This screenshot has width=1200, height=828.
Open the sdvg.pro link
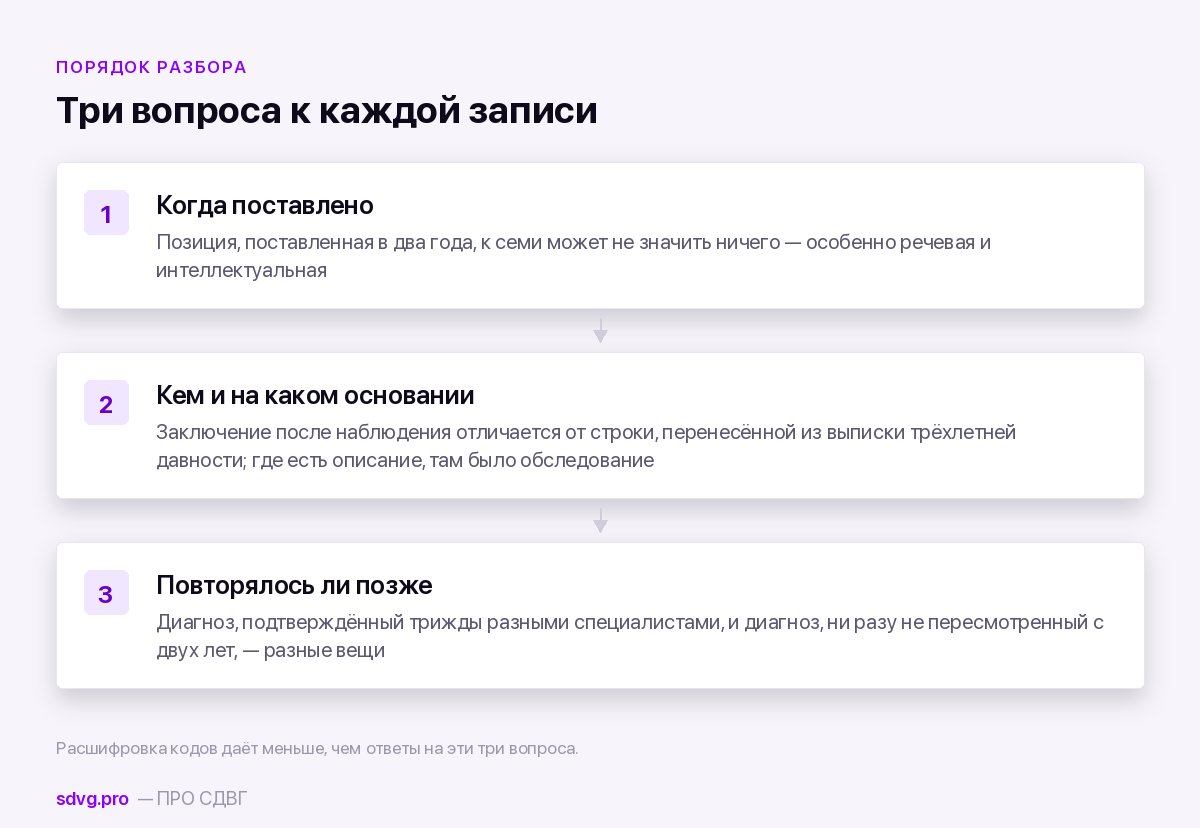pos(92,798)
